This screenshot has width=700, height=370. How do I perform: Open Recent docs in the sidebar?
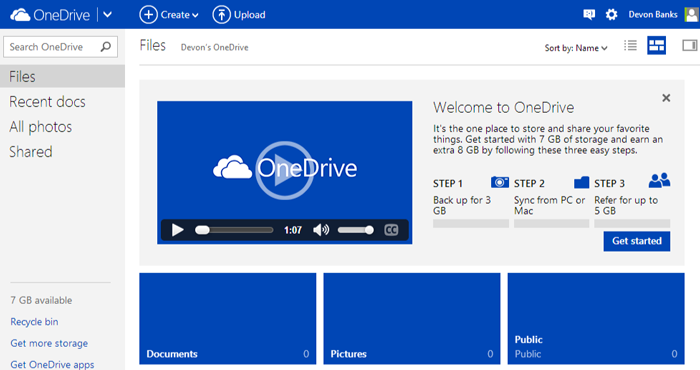(47, 102)
